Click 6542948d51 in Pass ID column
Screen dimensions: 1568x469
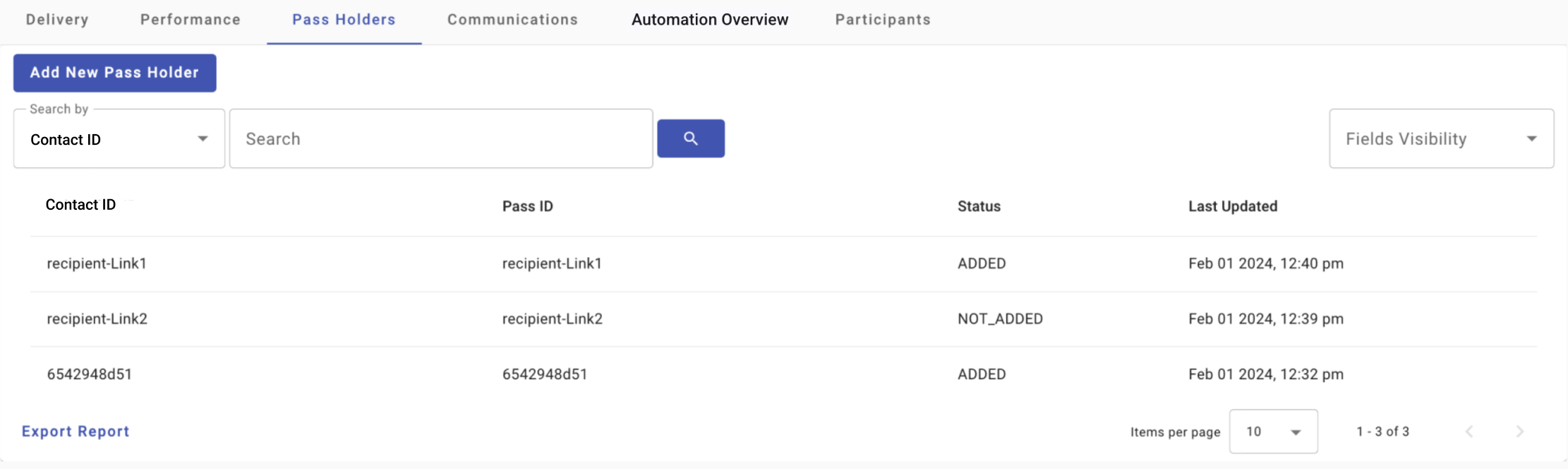point(545,374)
